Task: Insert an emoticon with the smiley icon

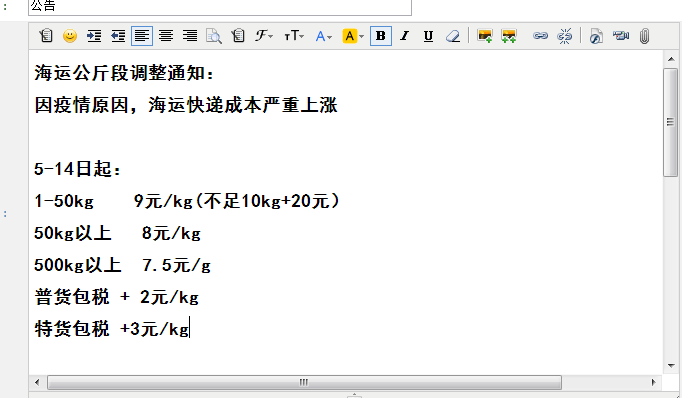Action: [x=70, y=36]
